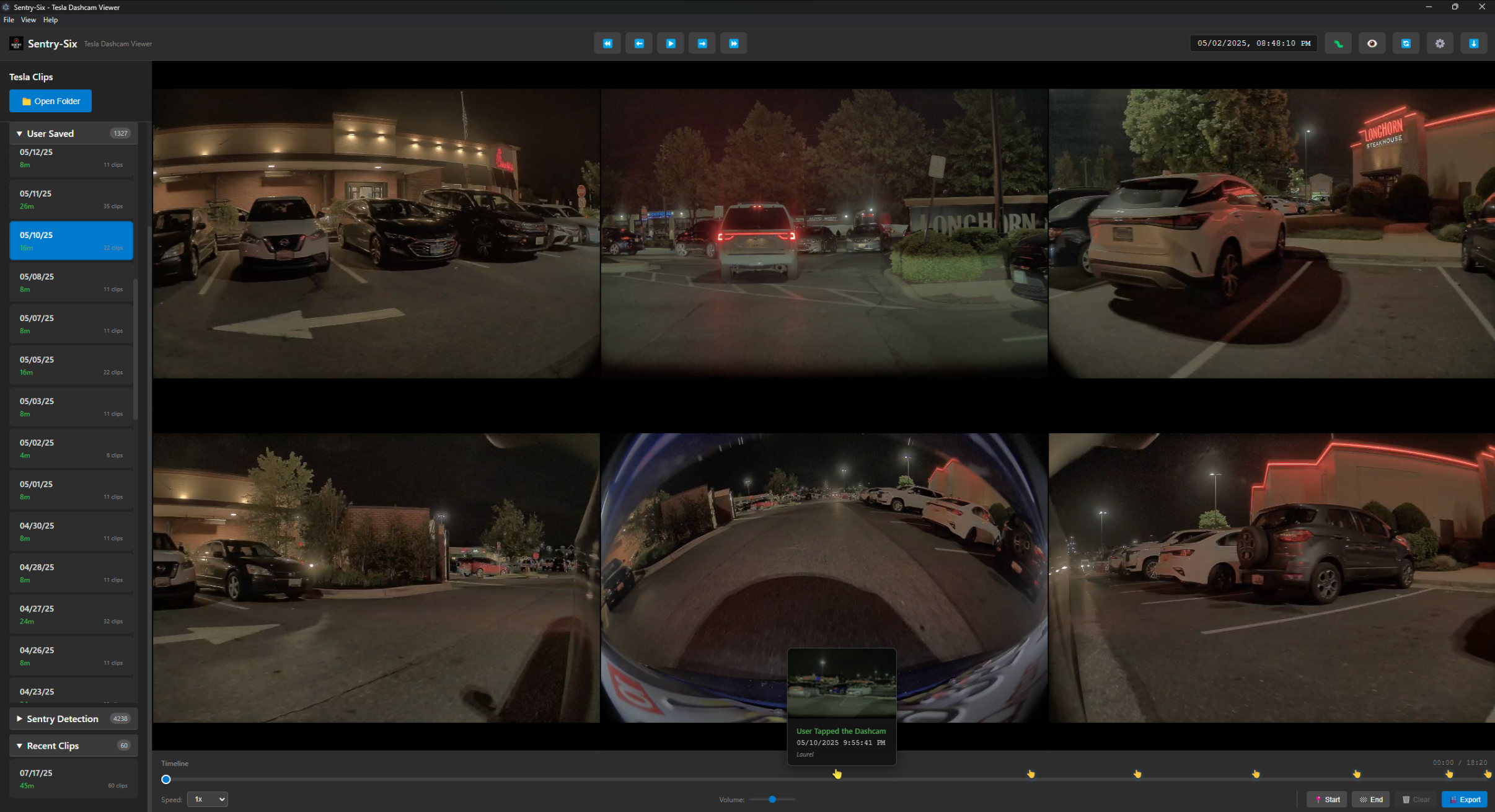Viewport: 1495px width, 812px height.
Task: Select the 05/11/25 clip entry
Action: pos(71,199)
